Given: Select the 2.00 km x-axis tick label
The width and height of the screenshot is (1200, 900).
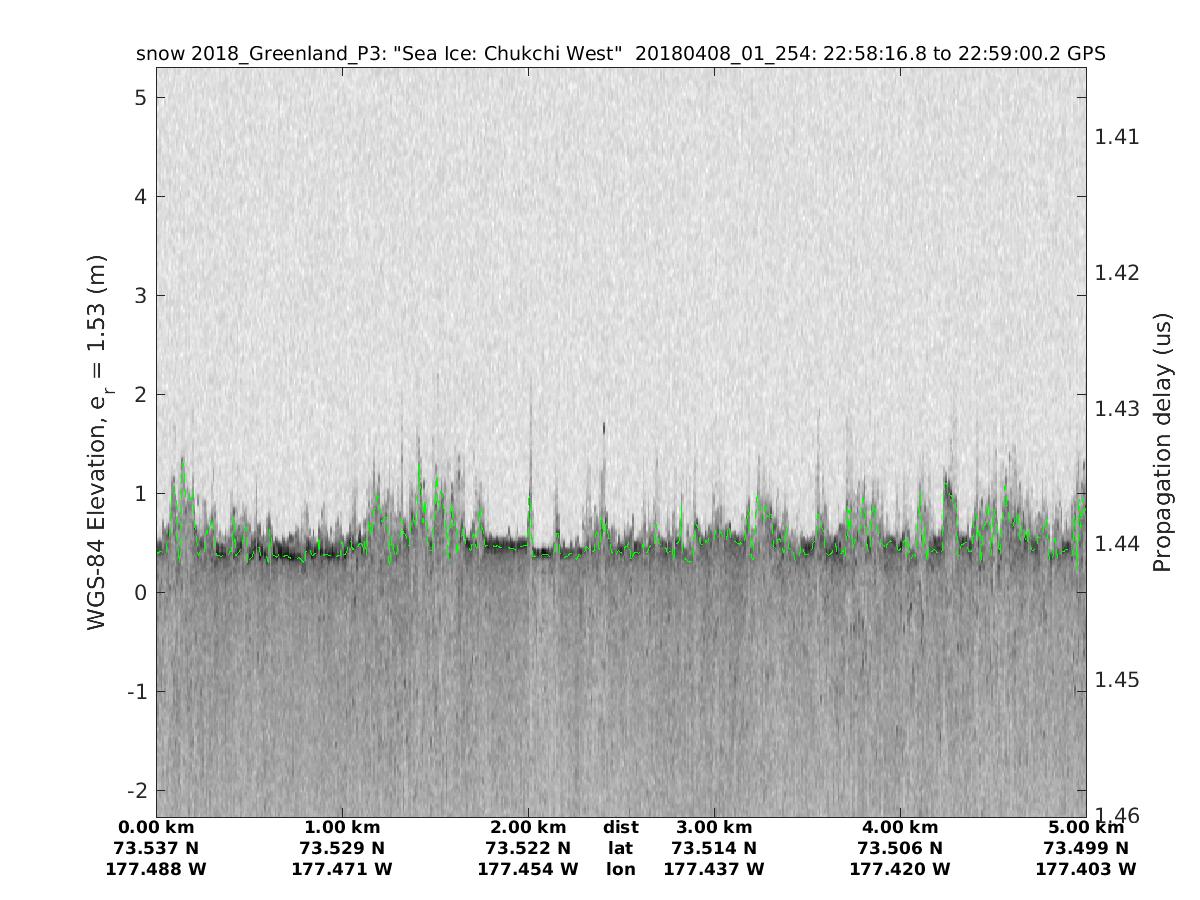Looking at the screenshot, I should pos(528,827).
